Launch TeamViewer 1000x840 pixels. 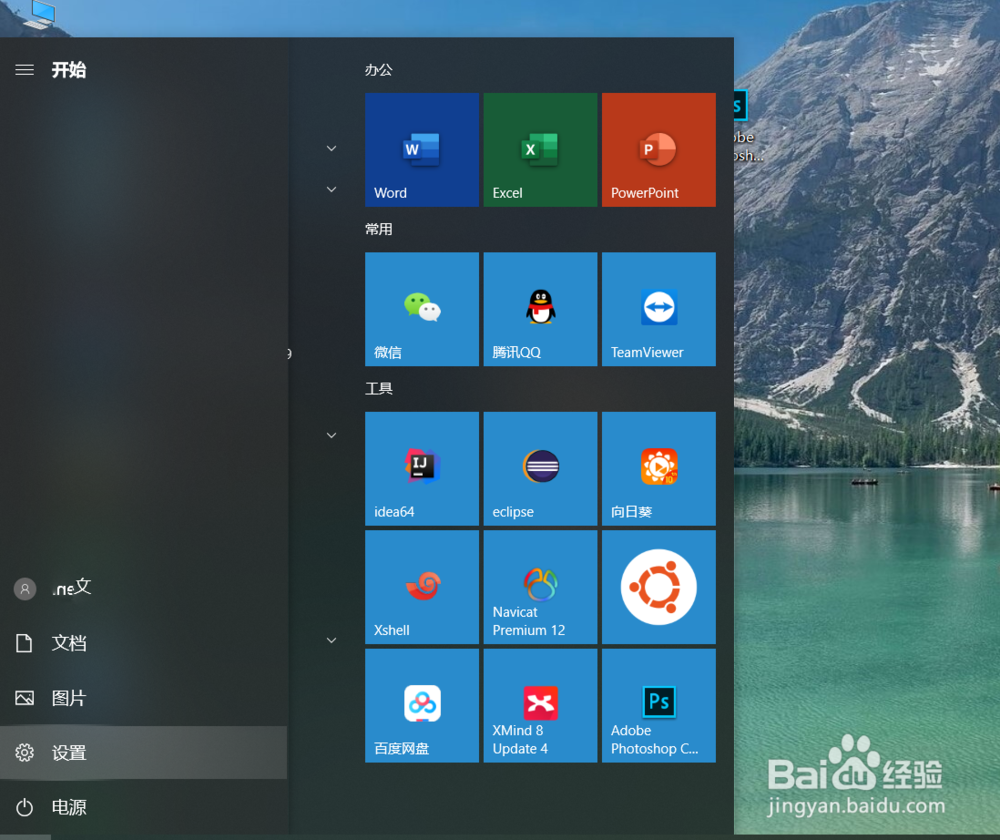[x=657, y=309]
